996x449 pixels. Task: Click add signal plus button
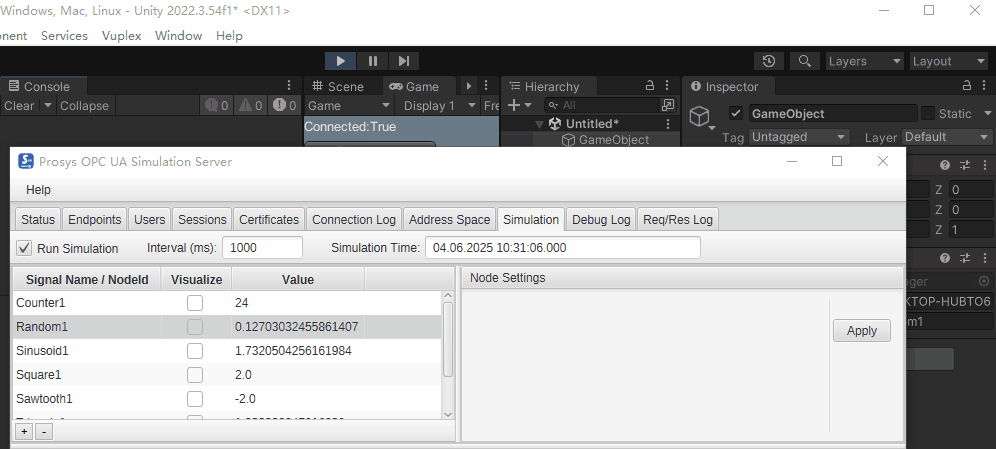point(24,432)
